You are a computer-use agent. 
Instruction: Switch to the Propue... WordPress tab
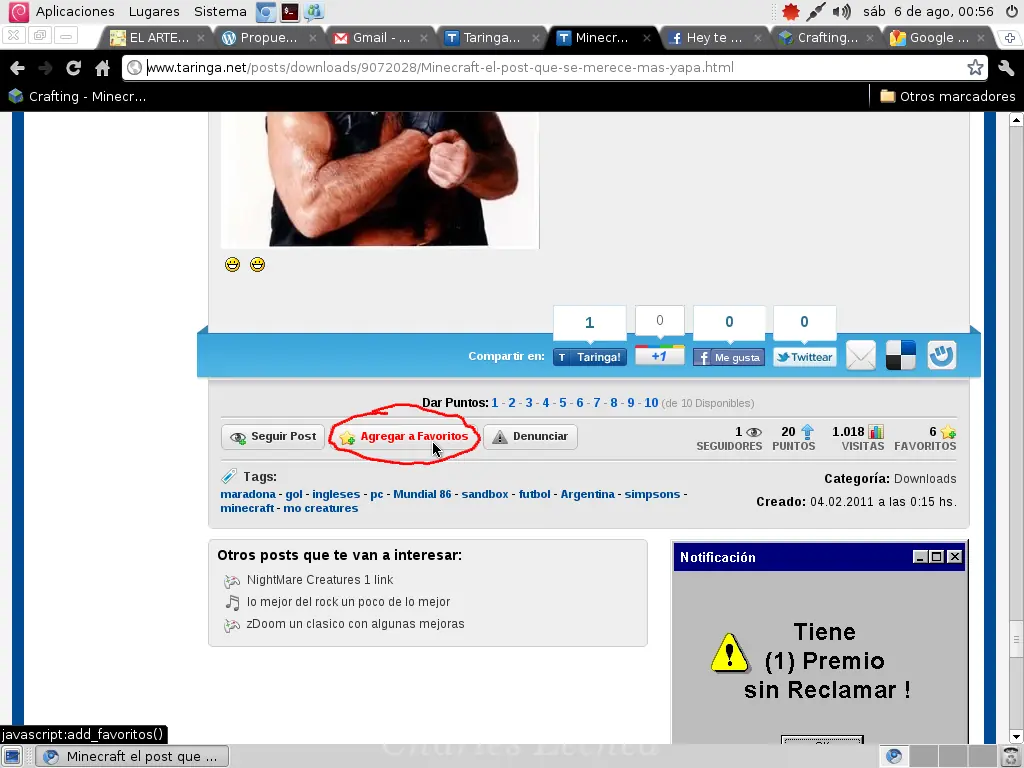[x=268, y=38]
